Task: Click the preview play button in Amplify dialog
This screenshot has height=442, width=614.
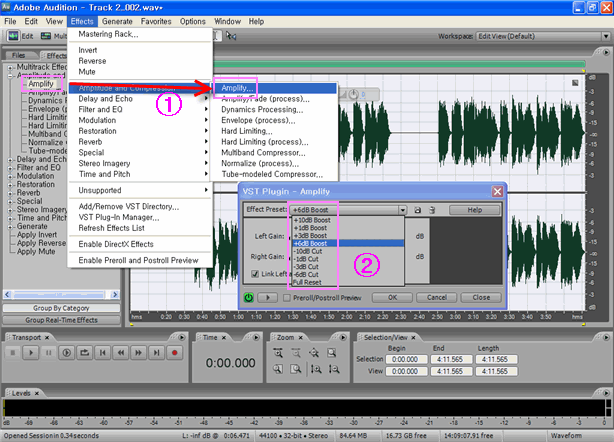Action: (x=267, y=297)
